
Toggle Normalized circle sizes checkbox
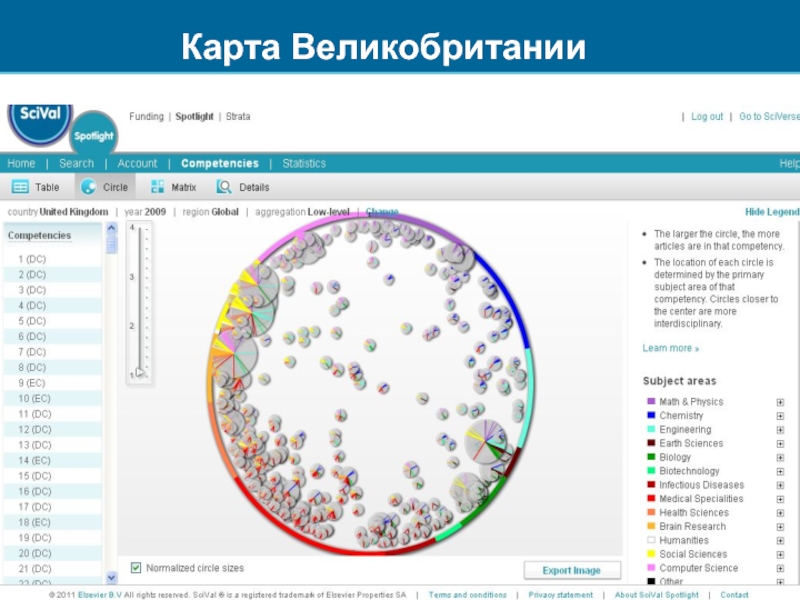point(136,568)
